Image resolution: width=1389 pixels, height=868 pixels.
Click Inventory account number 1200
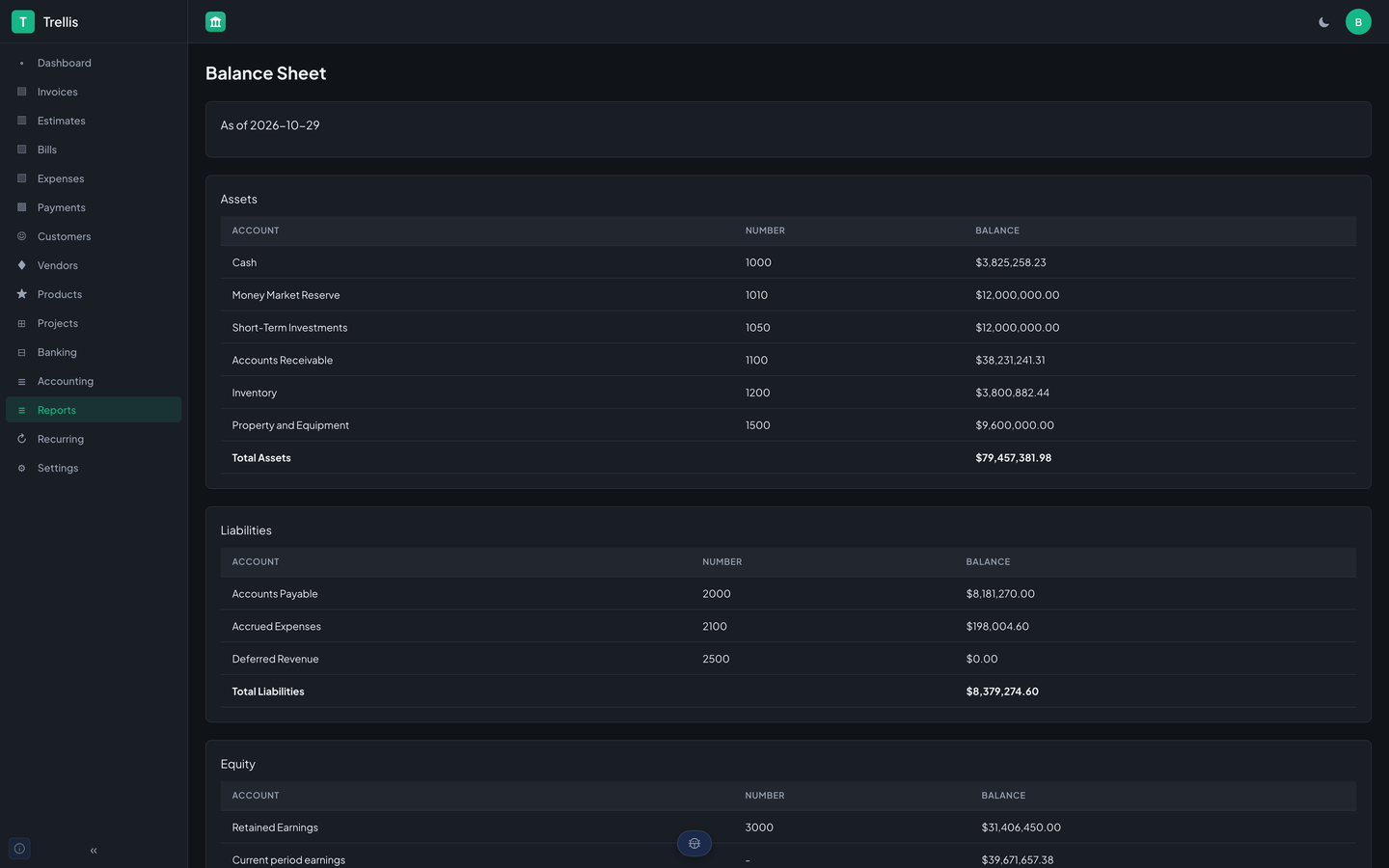757,393
